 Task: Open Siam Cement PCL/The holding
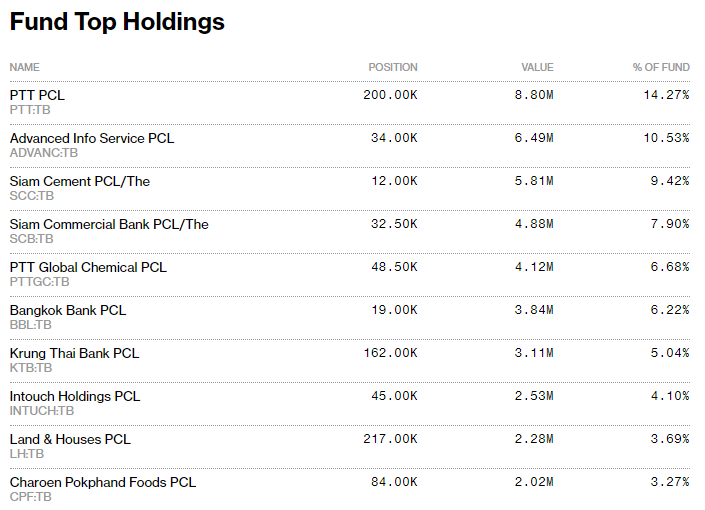80,181
